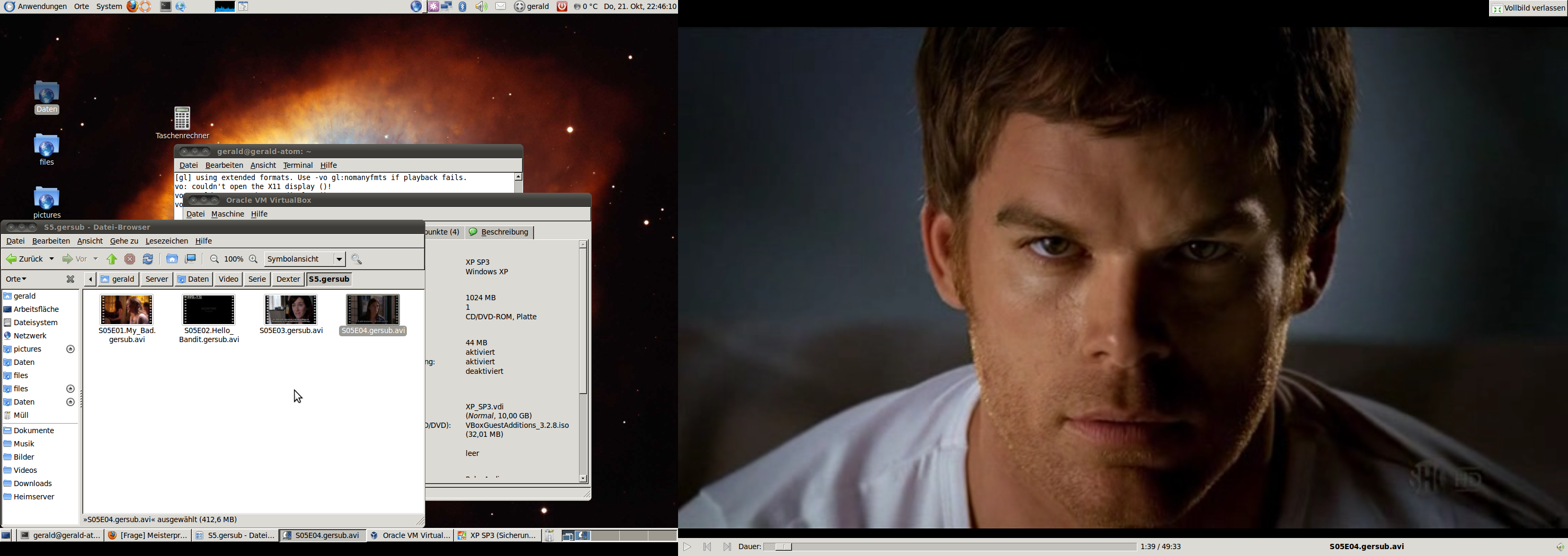
Task: Zoom out the file icon view
Action: click(x=214, y=260)
